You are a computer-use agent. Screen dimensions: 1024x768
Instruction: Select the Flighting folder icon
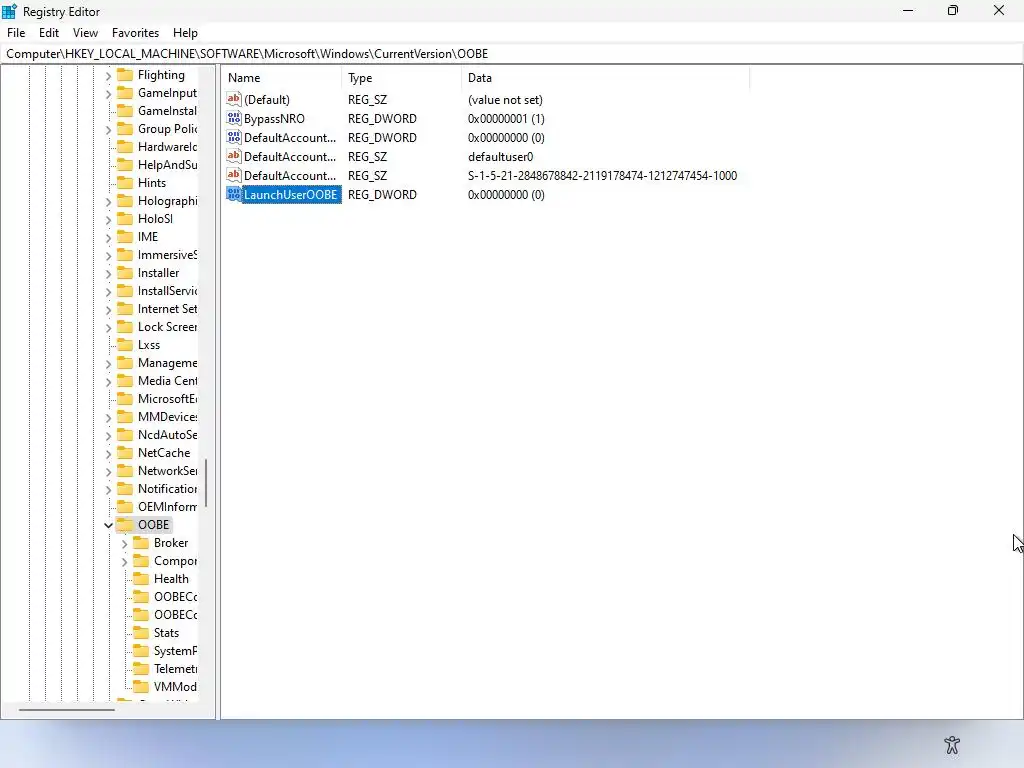click(x=125, y=74)
